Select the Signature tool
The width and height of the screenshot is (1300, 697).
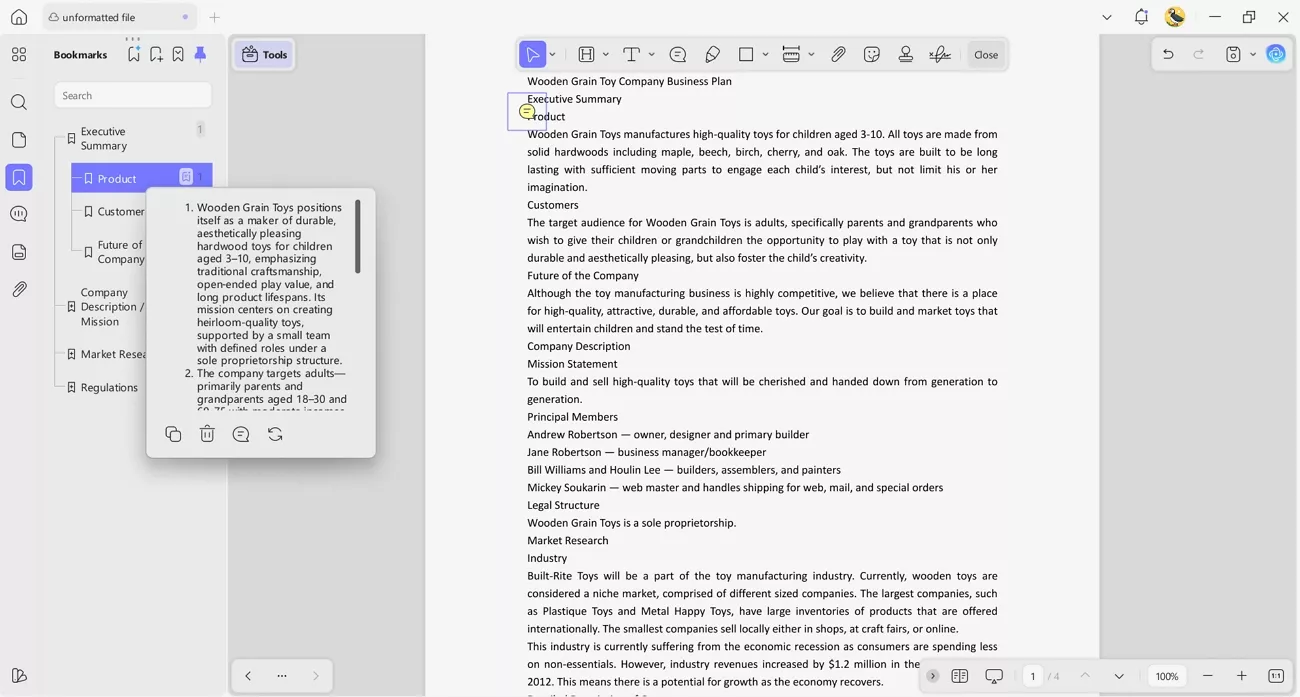pyautogui.click(x=939, y=54)
